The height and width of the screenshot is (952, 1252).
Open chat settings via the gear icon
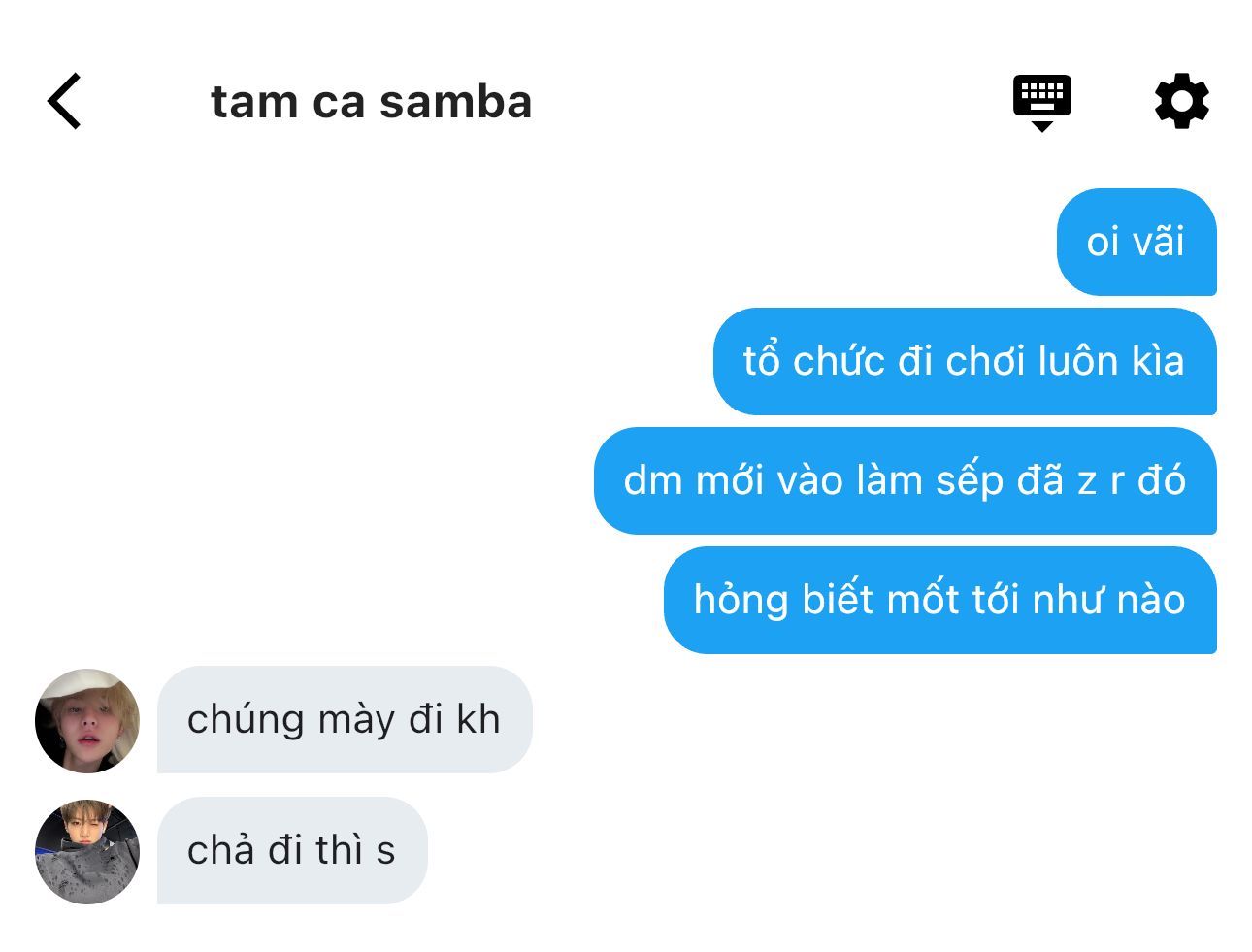pos(1181,101)
